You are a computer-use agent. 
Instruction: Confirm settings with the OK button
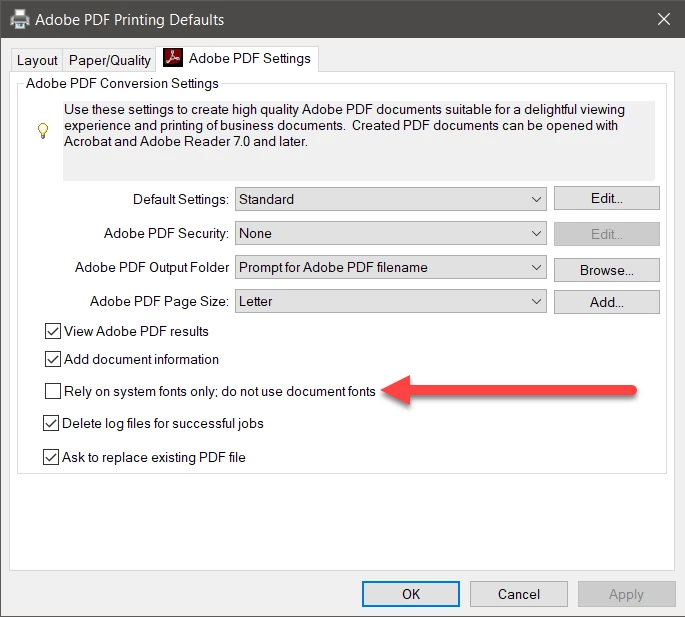[x=411, y=594]
